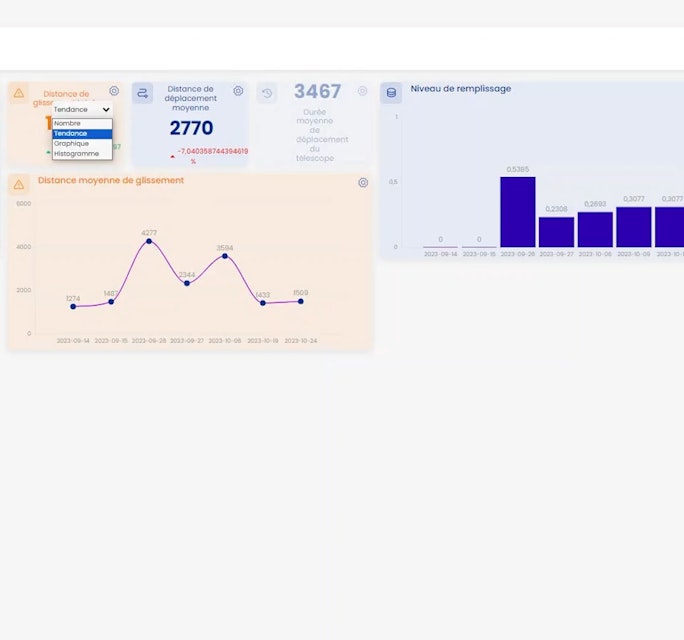Open settings gear on Distance de glissement card
The image size is (684, 640).
coord(114,91)
